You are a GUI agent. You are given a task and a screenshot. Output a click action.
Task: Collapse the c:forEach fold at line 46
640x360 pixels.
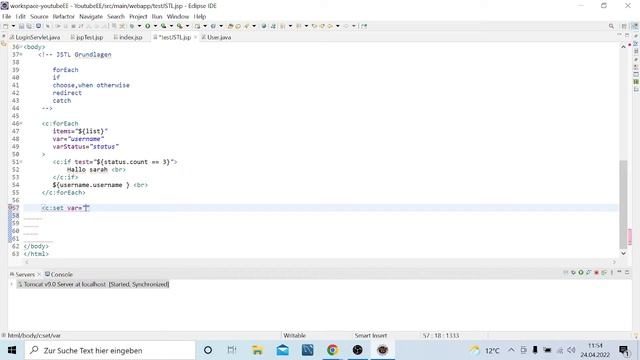click(21, 124)
